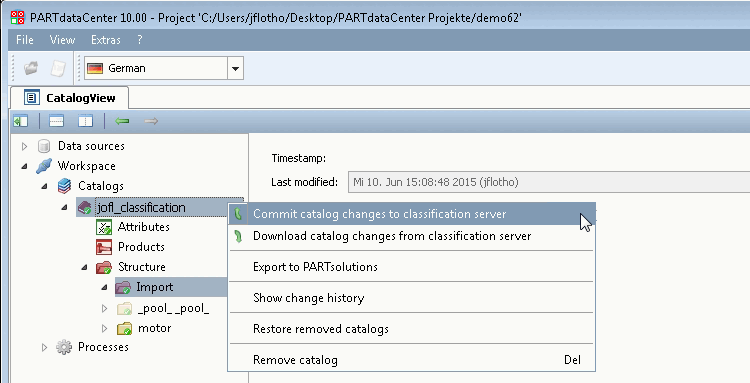Click the hide tree panel icon

coord(21,121)
